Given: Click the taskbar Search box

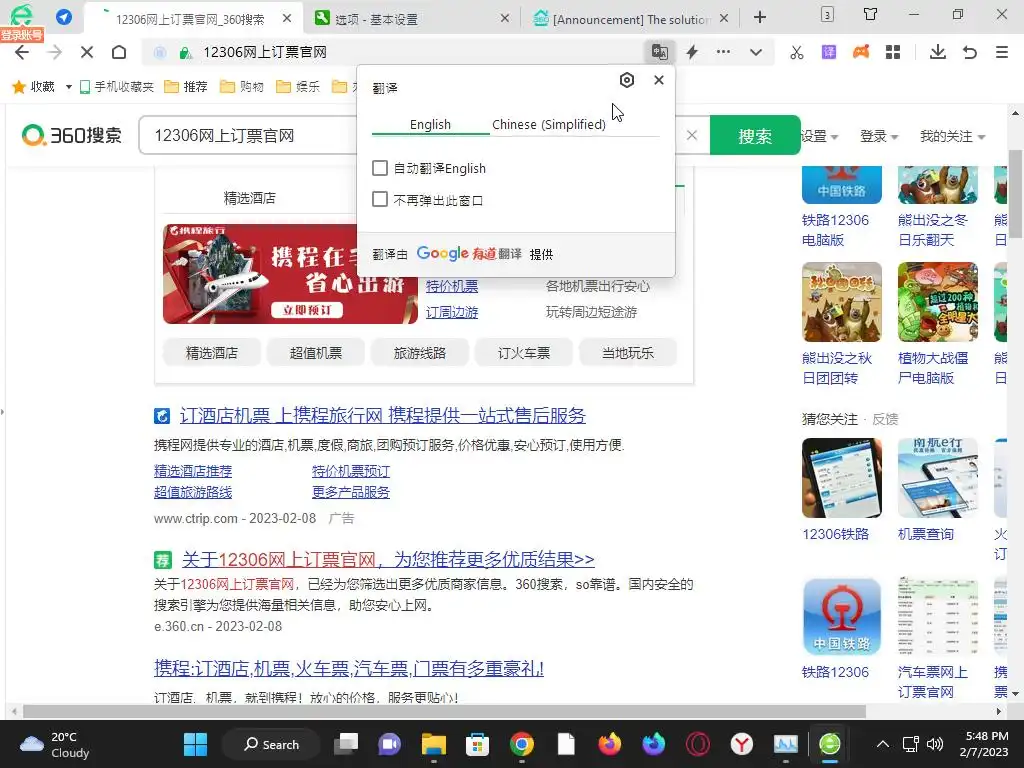Looking at the screenshot, I should [x=271, y=744].
